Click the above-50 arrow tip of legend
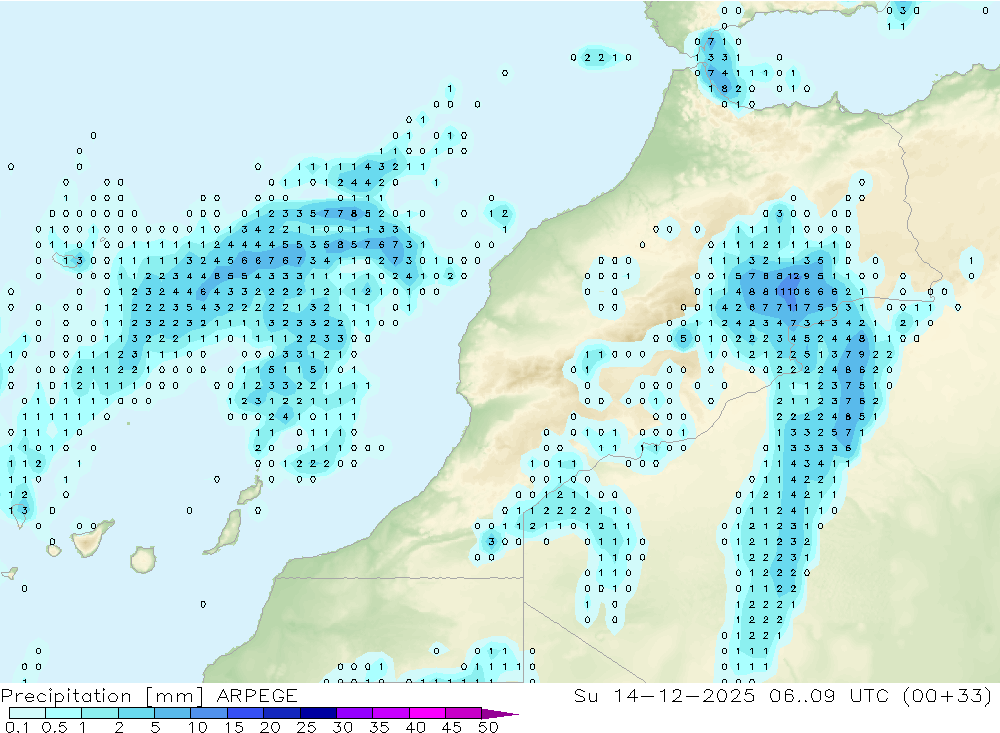 tap(499, 713)
